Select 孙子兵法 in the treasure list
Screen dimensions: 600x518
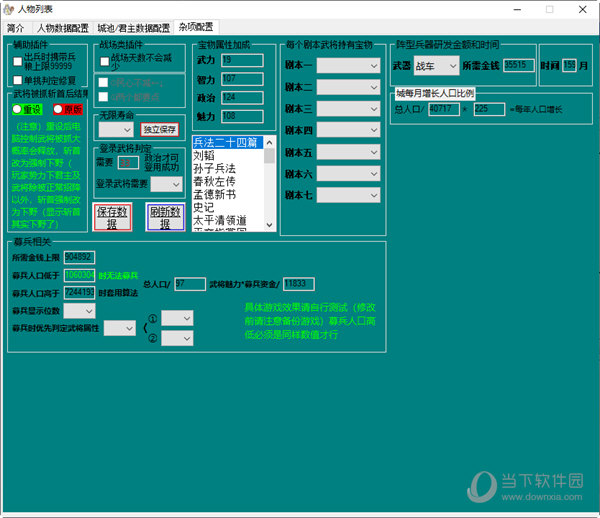[x=228, y=169]
